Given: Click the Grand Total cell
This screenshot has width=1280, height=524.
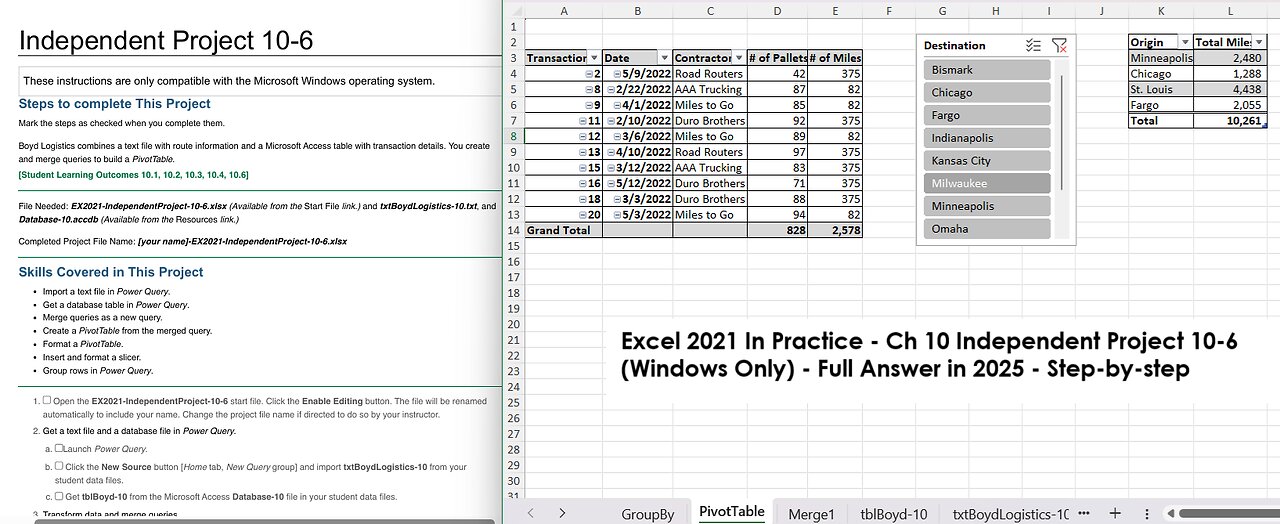Looking at the screenshot, I should [564, 230].
